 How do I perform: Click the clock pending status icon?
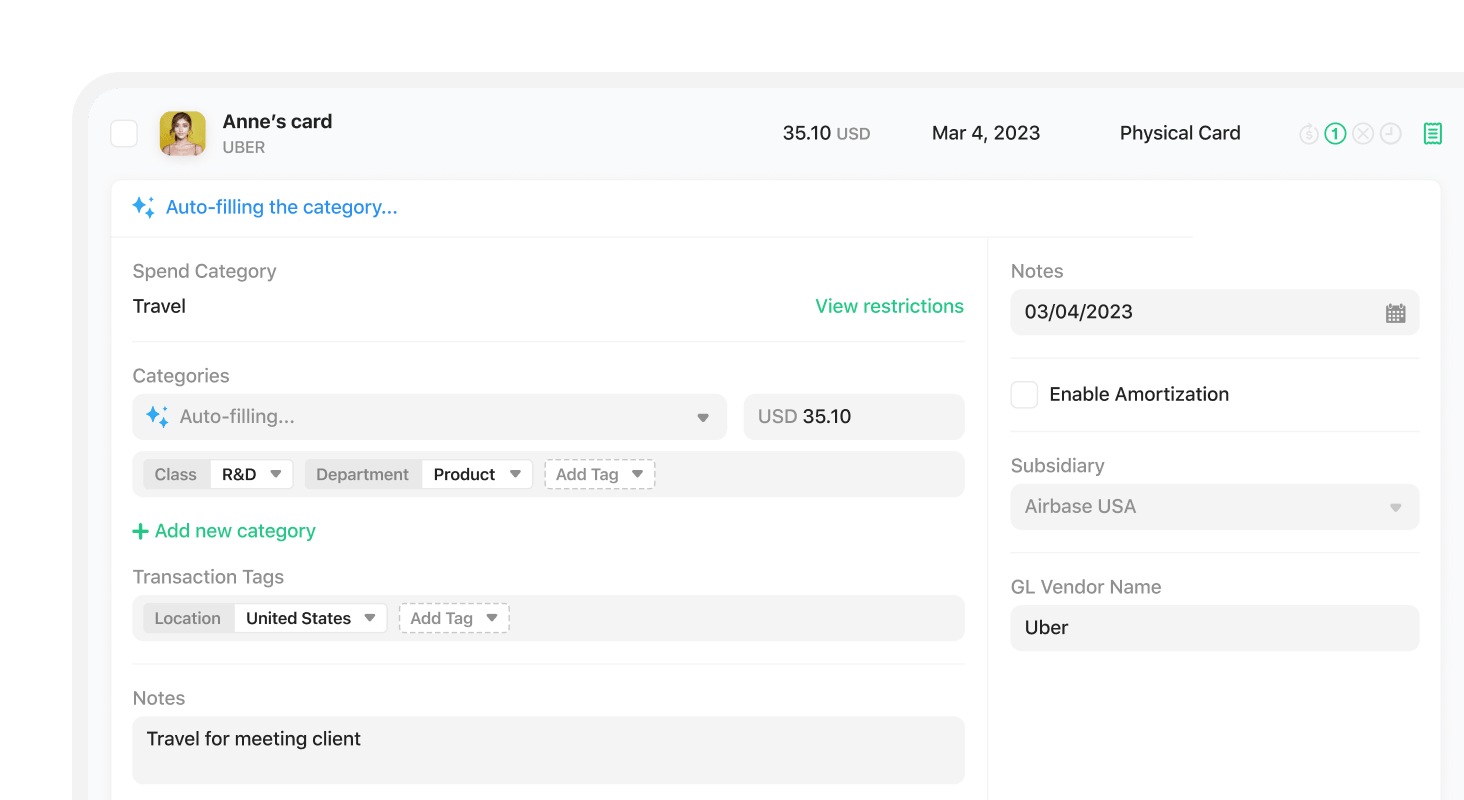pyautogui.click(x=1391, y=133)
